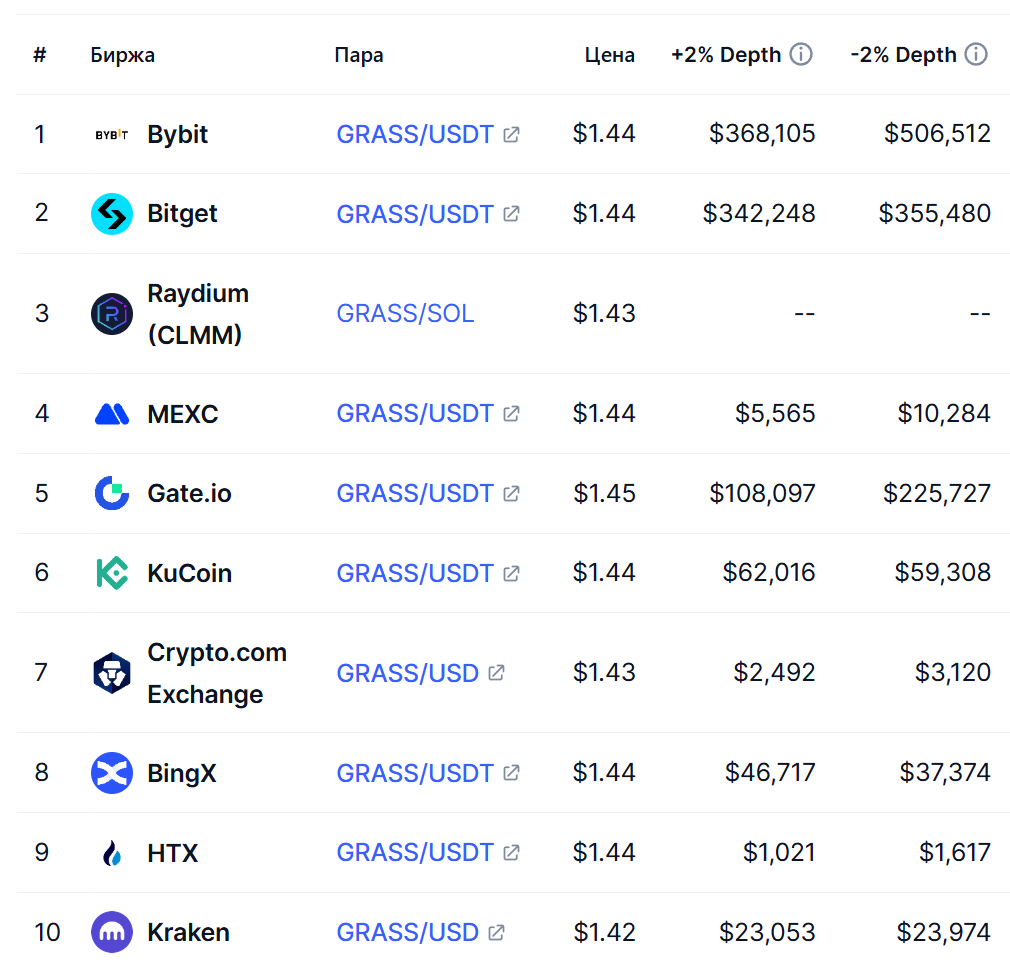Open the Raydium GRASS/SOL pair link
The image size is (1010, 964).
click(x=405, y=314)
